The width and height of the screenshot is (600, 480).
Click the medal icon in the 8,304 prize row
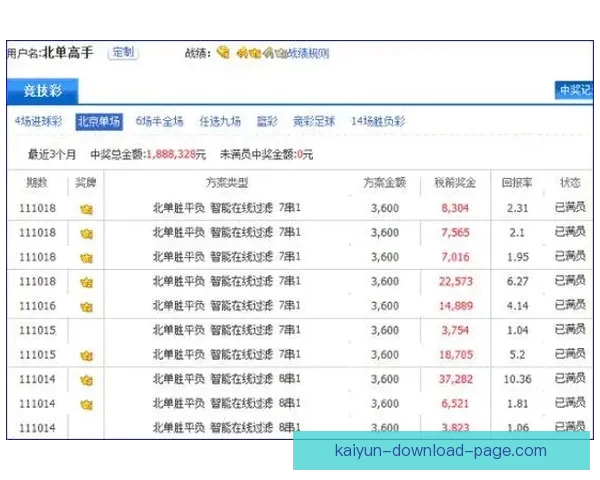[x=86, y=209]
